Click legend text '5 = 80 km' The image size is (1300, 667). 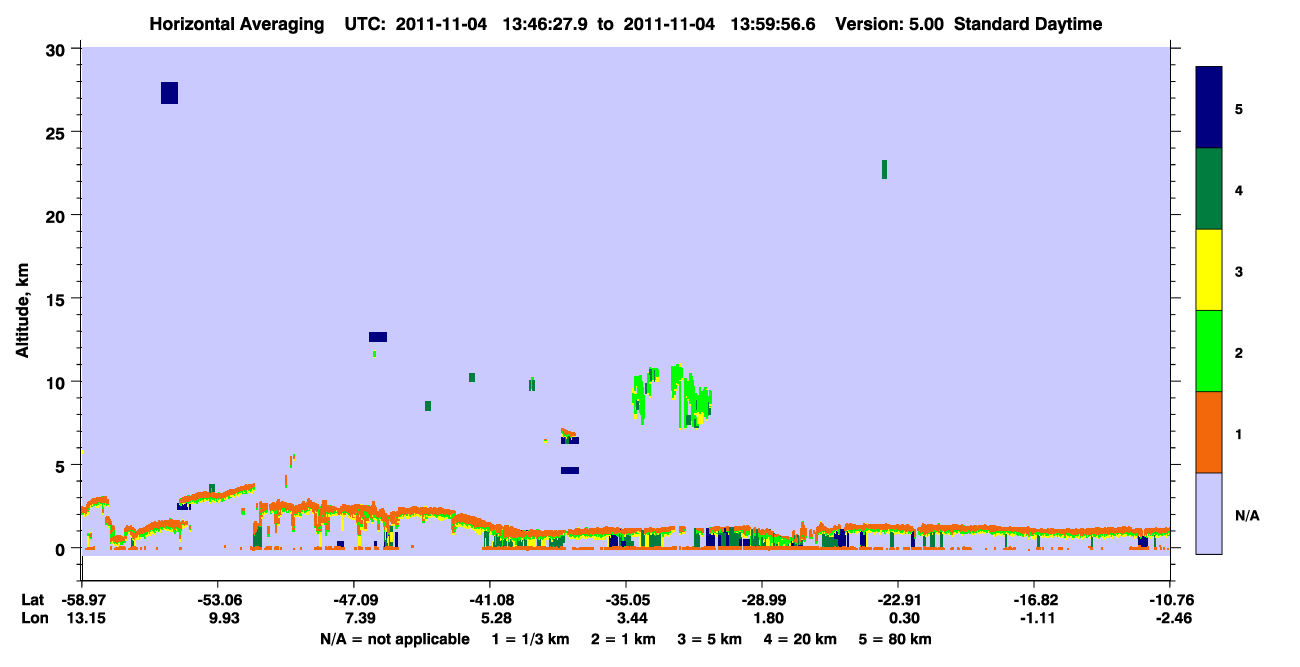(x=897, y=639)
